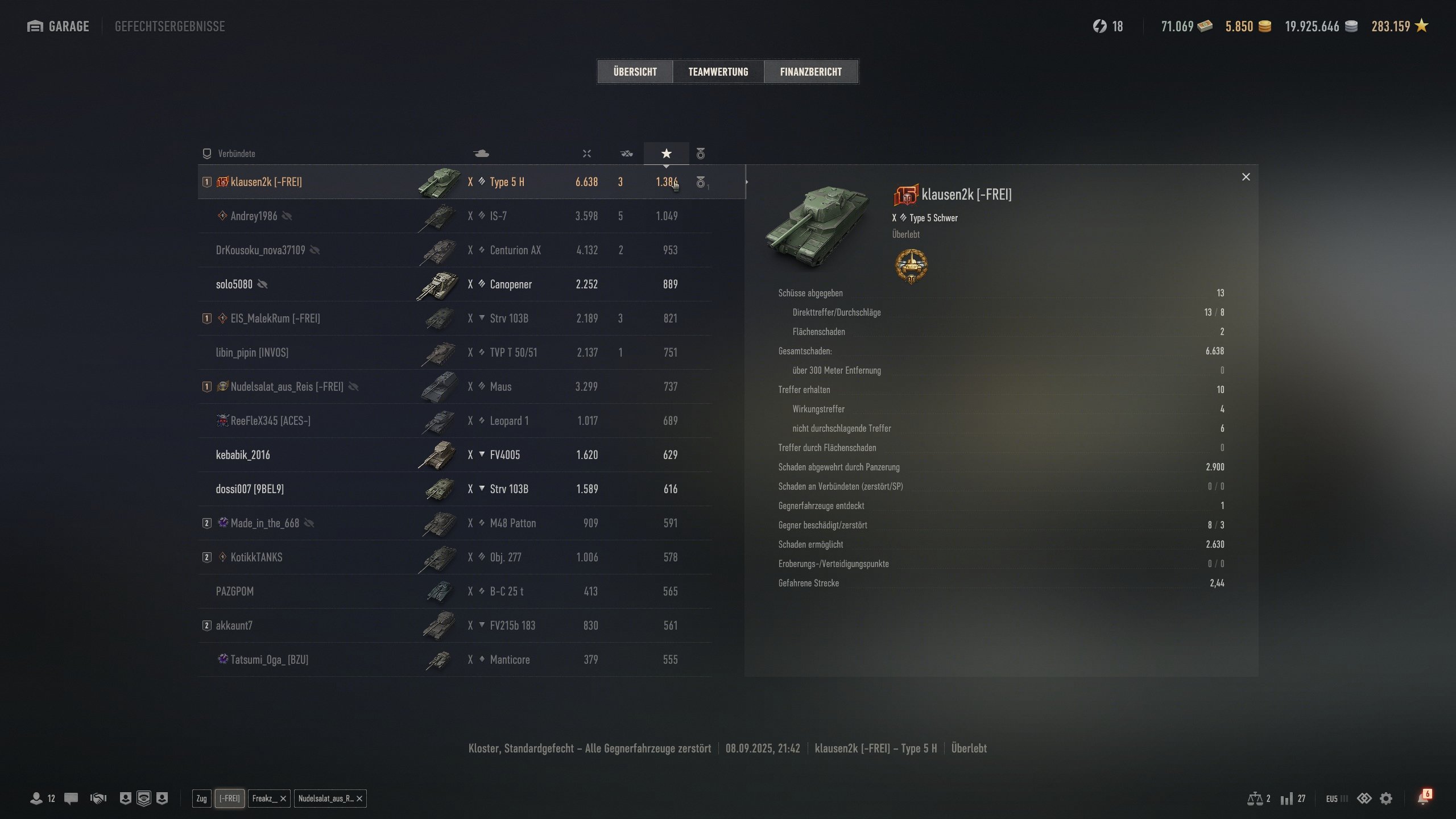Sort team list by kills icon
This screenshot has width=1456, height=819.
626,154
